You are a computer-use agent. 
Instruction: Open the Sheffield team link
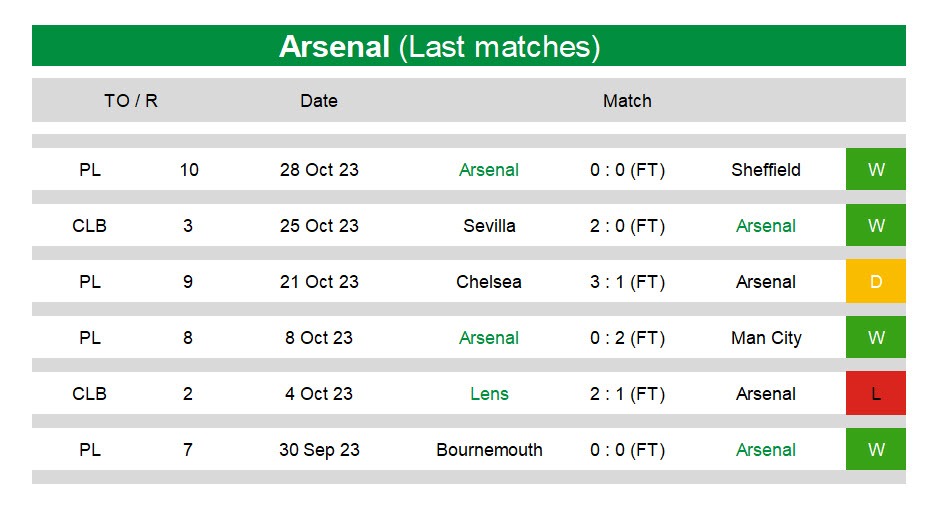point(766,170)
